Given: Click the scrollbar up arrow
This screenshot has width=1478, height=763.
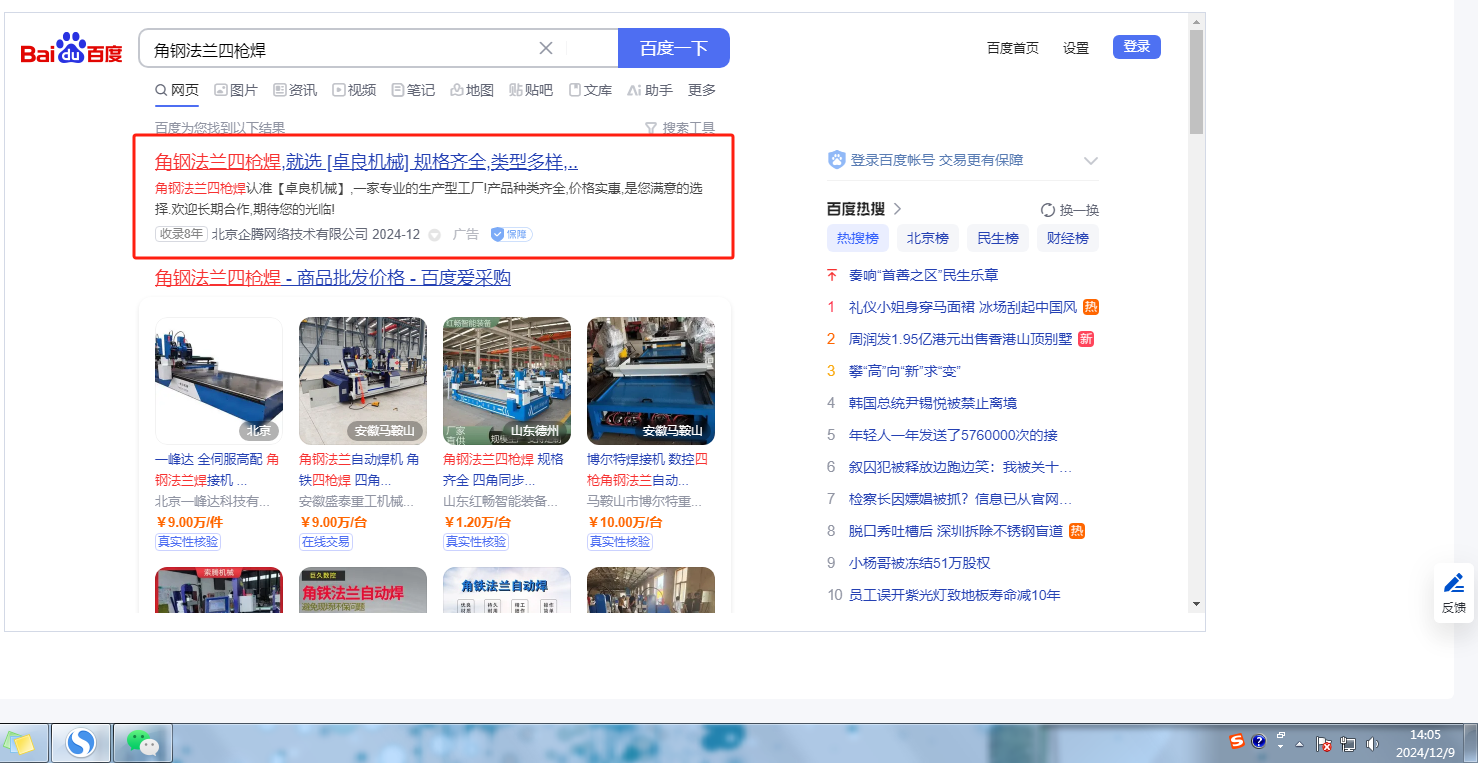Looking at the screenshot, I should (1196, 21).
